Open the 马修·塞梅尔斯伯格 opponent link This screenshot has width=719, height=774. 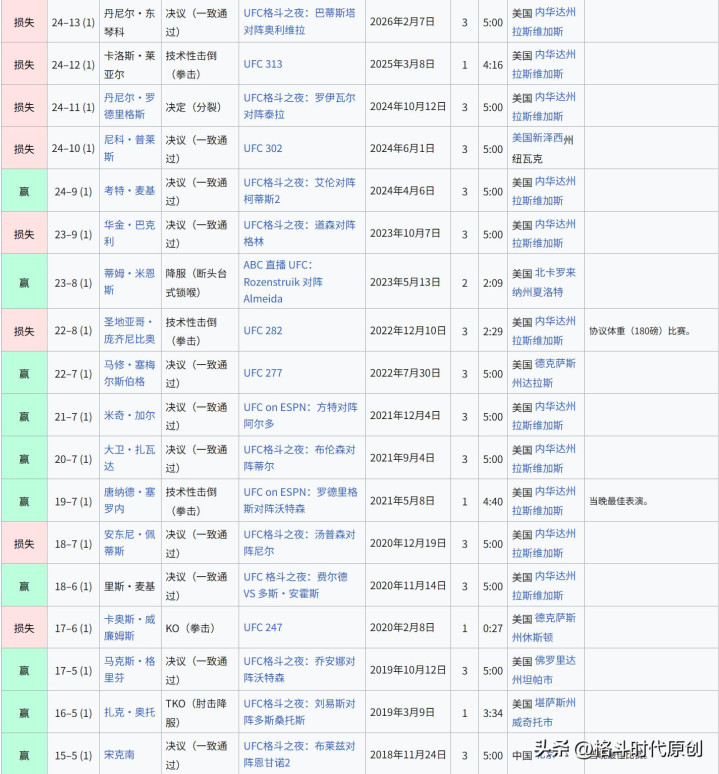pos(129,373)
